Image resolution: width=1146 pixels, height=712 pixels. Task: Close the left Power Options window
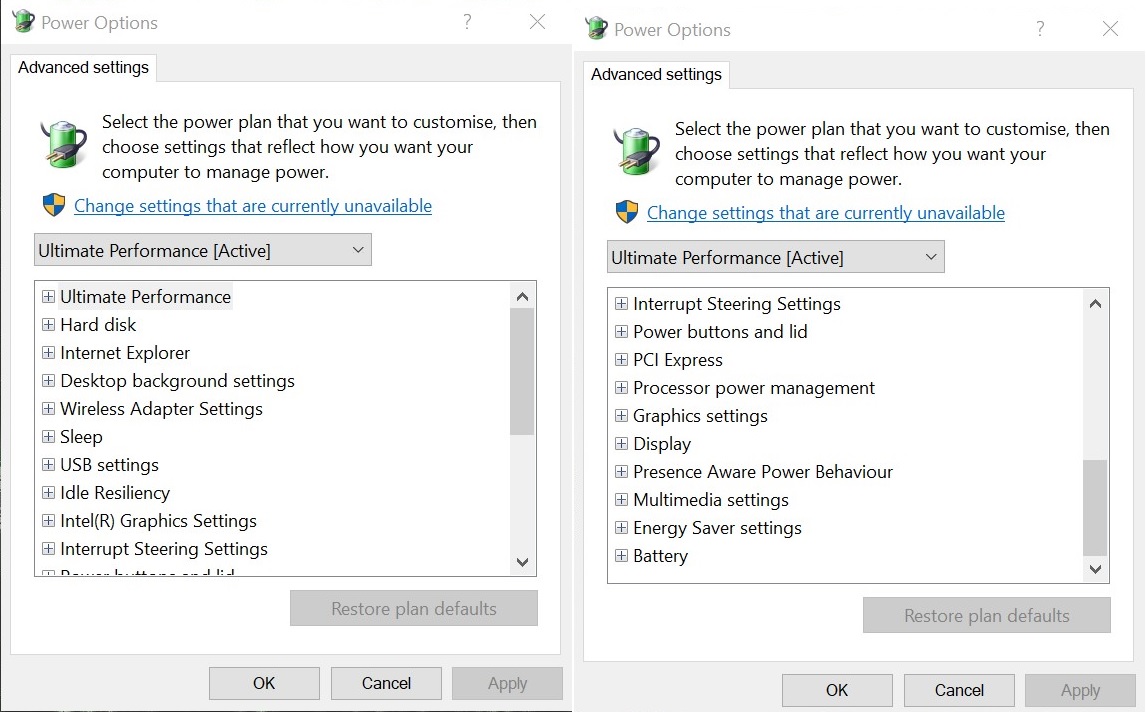coord(537,22)
